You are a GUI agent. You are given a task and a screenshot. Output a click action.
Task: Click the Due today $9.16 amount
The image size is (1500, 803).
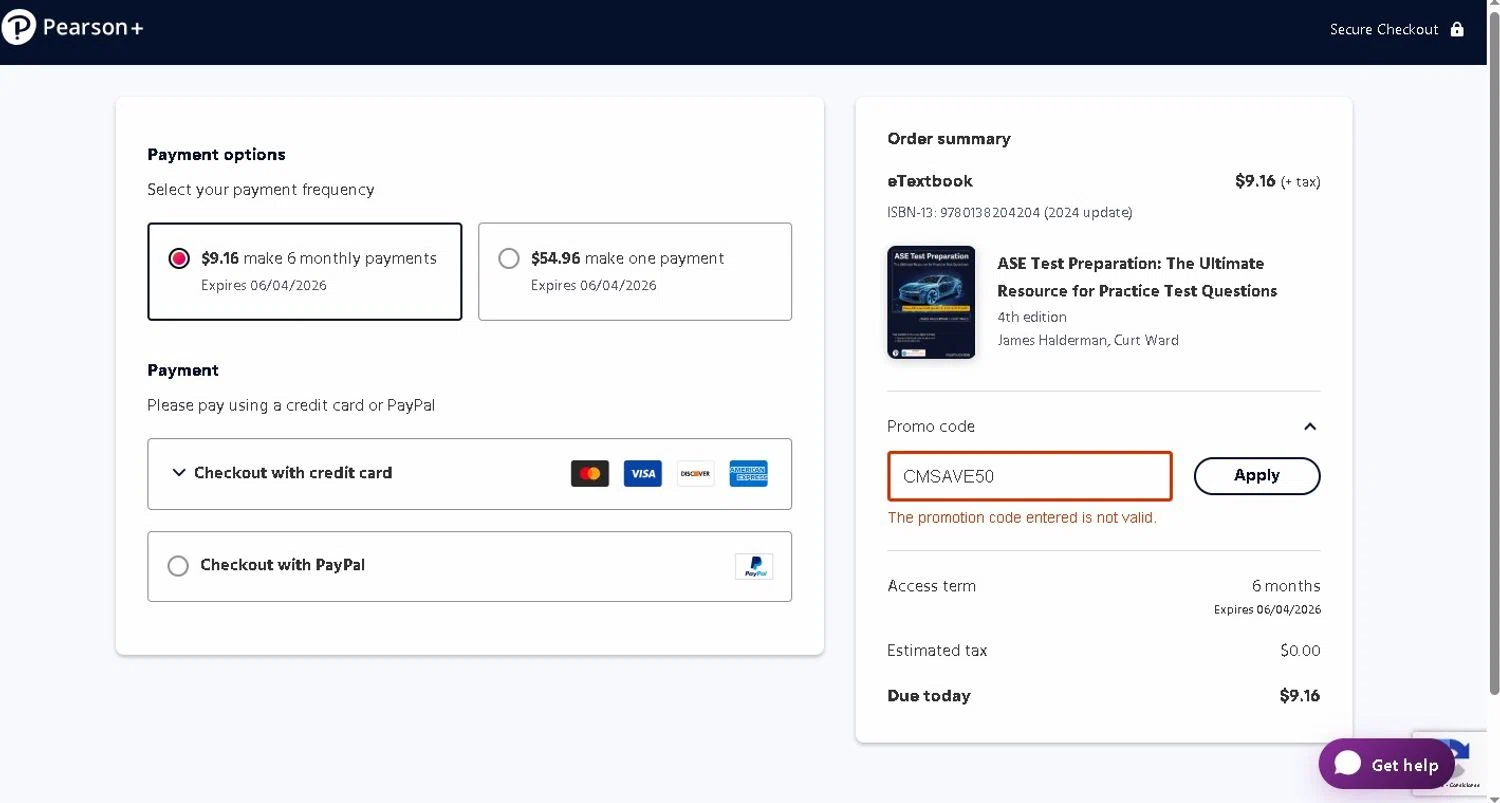pos(1300,696)
